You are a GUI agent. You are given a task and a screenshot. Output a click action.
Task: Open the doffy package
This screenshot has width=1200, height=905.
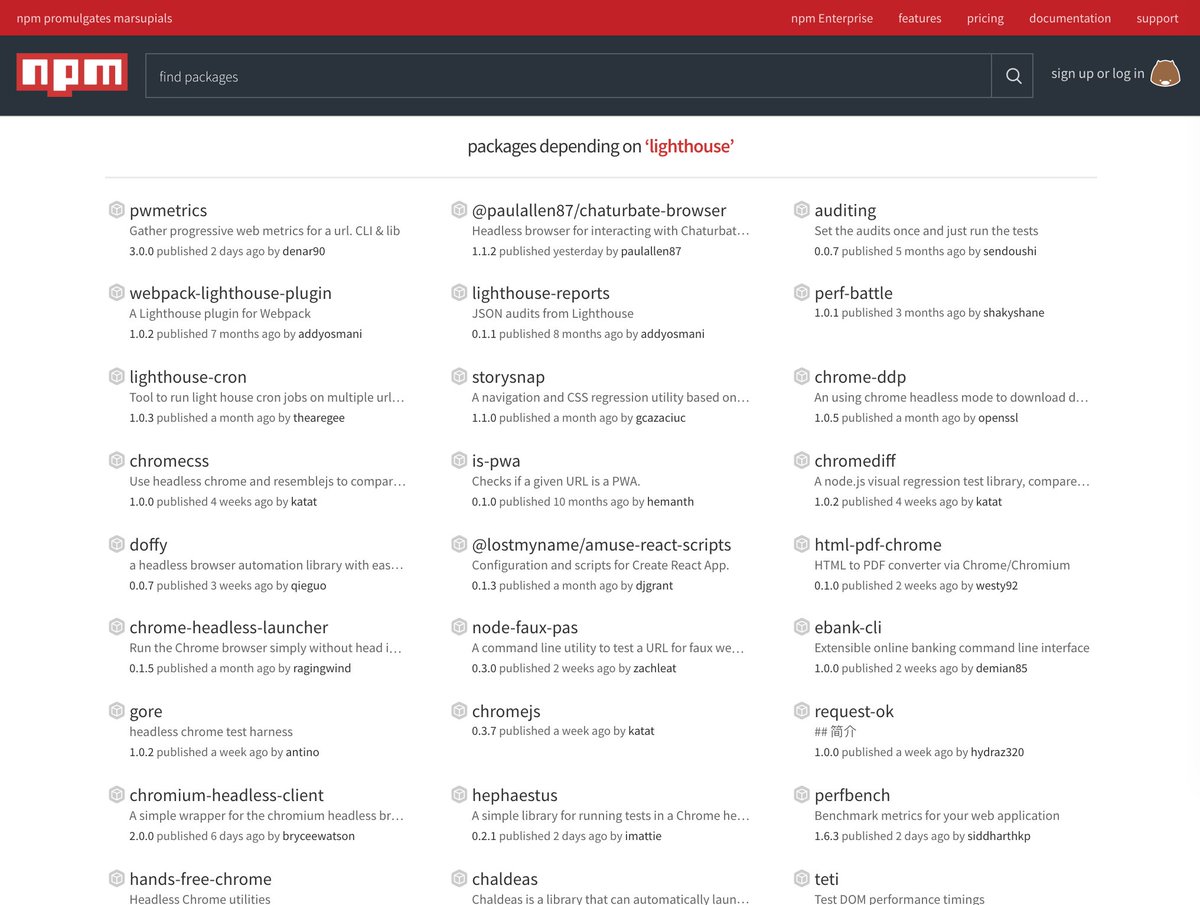[x=148, y=545]
